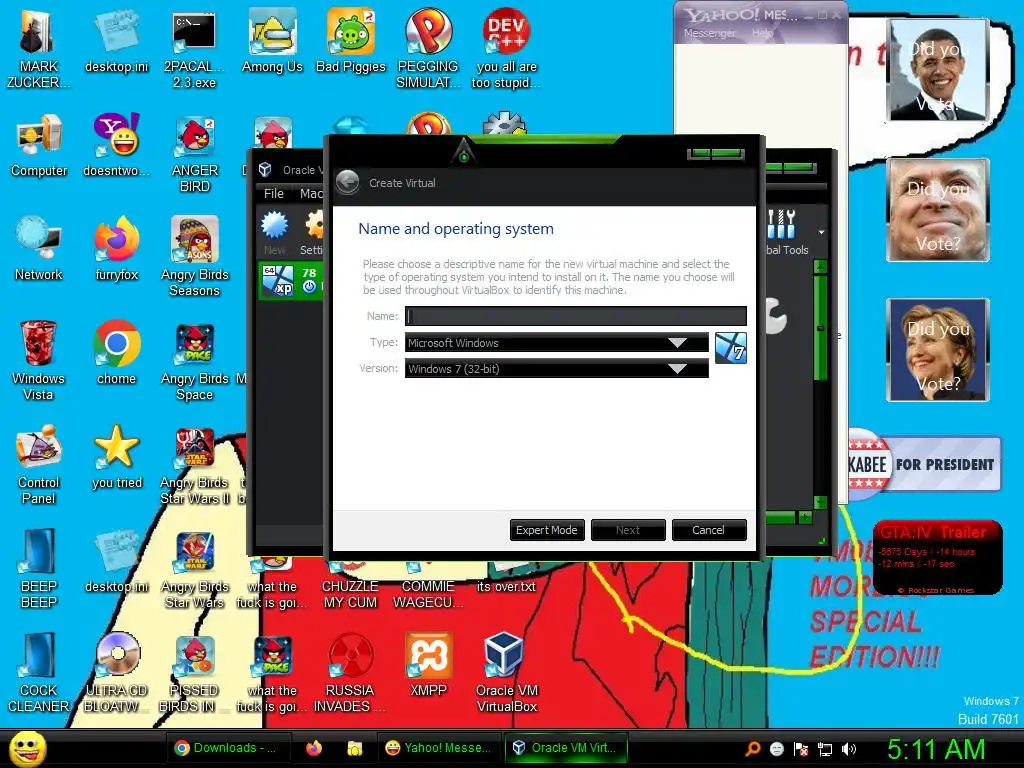This screenshot has height=768, width=1024.
Task: Open the Type dropdown (Microsoft Windows)
Action: coord(556,342)
